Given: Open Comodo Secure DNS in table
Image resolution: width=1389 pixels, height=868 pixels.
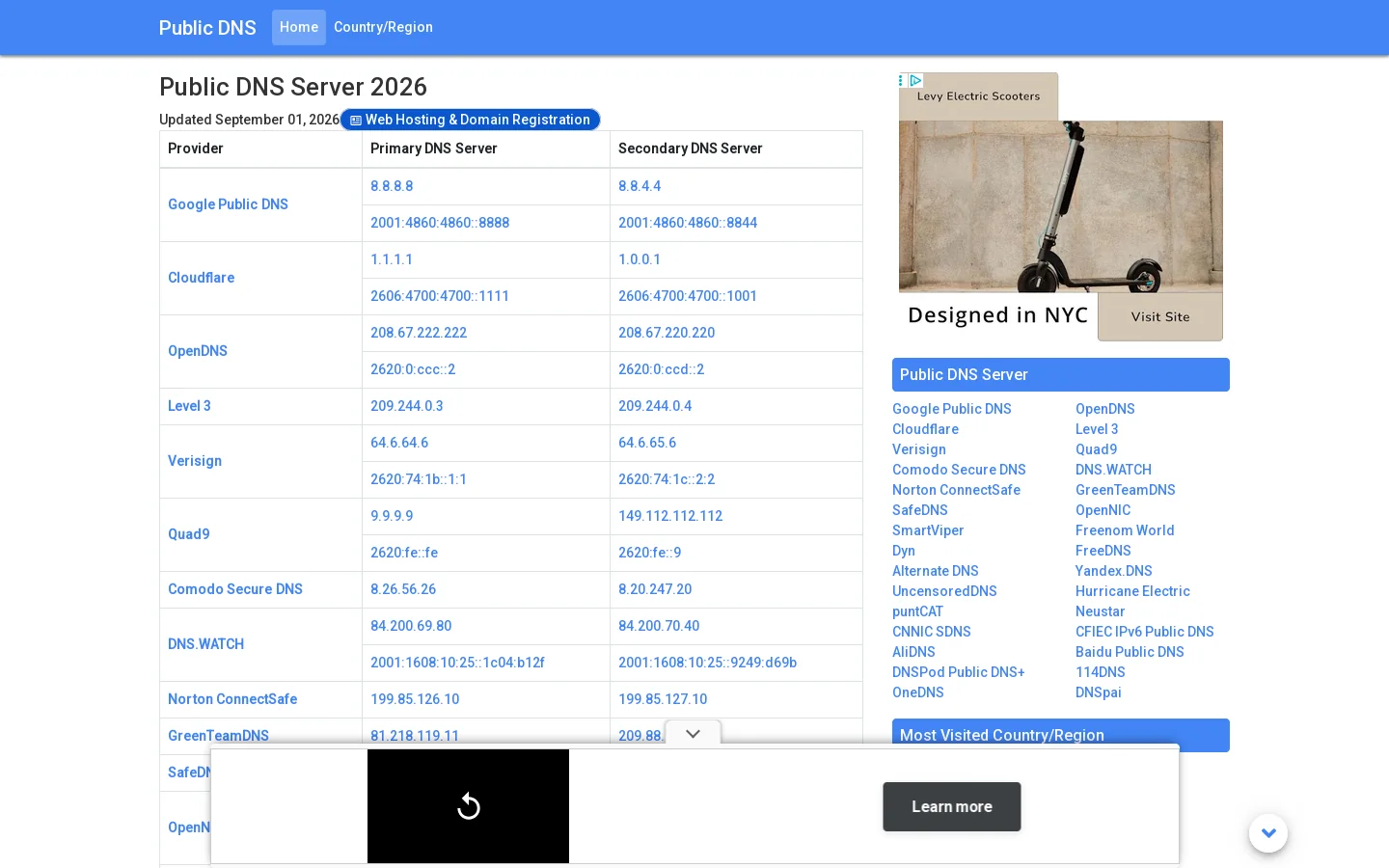Looking at the screenshot, I should (x=235, y=589).
